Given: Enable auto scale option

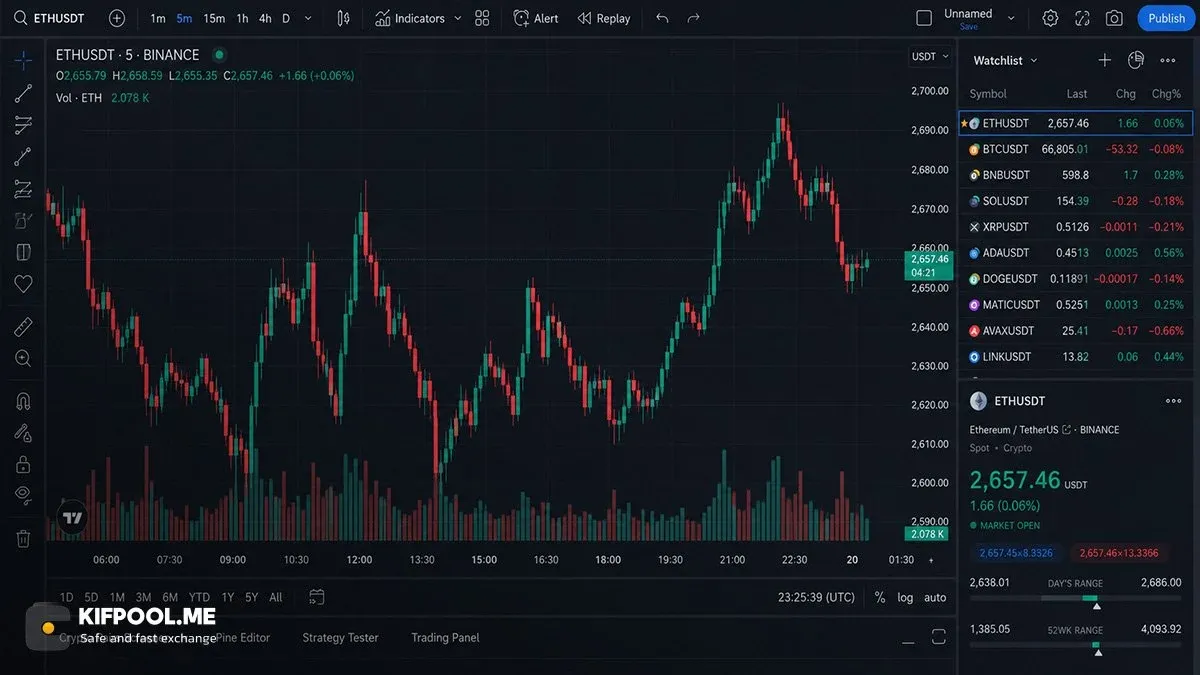Looking at the screenshot, I should (935, 597).
